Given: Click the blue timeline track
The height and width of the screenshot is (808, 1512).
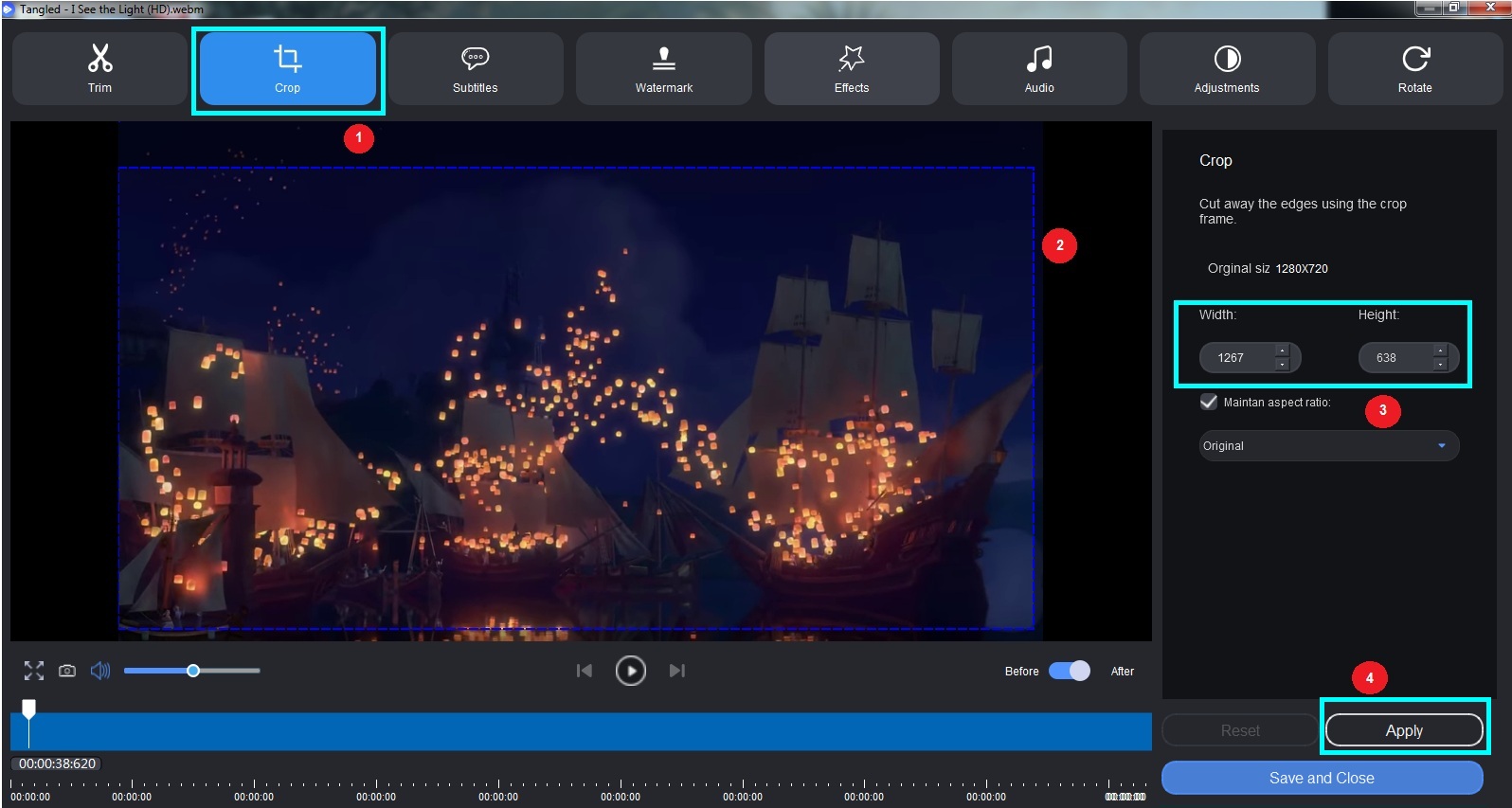Looking at the screenshot, I should [x=581, y=731].
